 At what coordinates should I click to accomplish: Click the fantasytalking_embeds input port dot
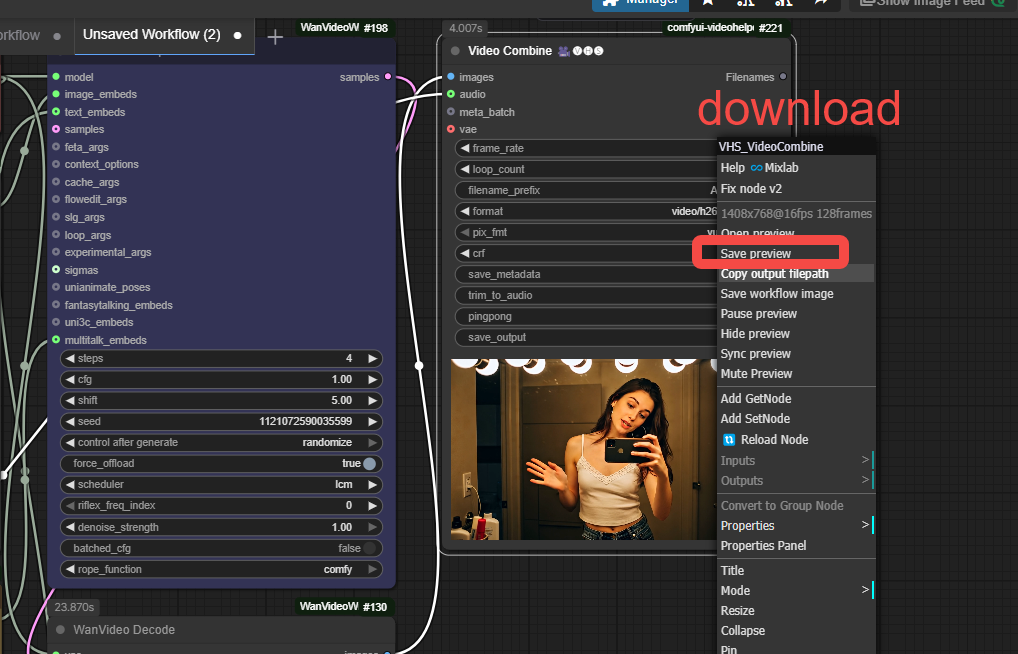56,305
